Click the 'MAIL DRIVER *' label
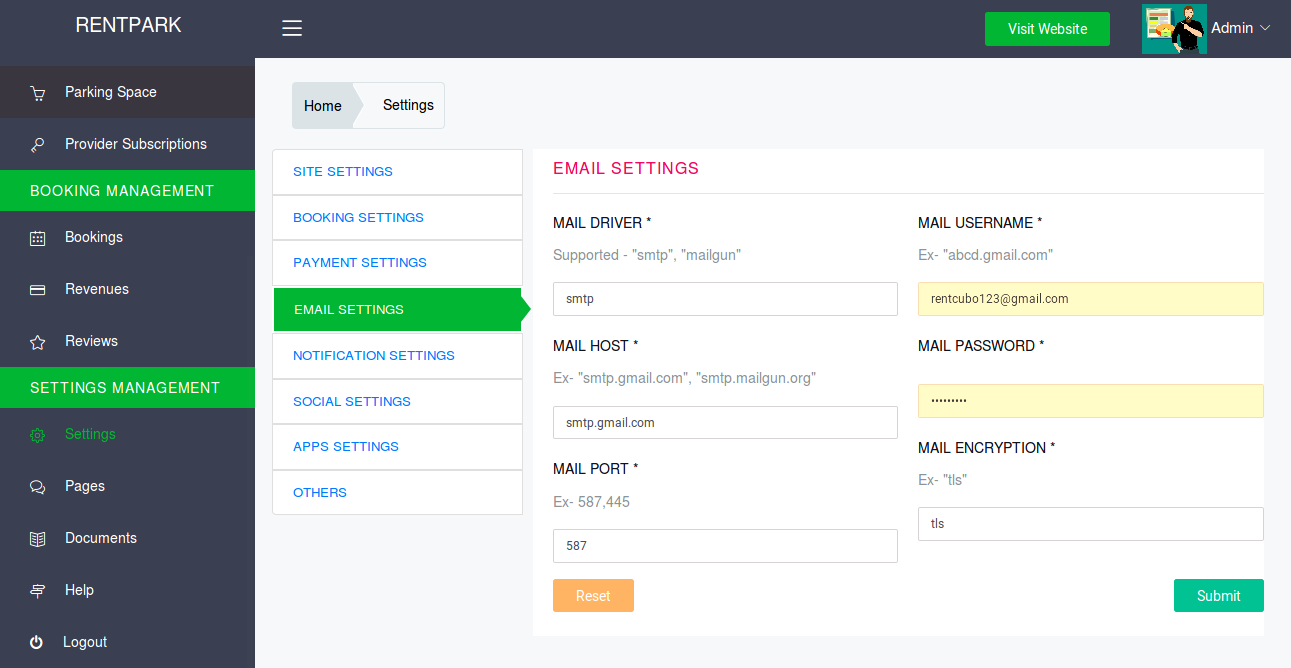 click(x=602, y=223)
